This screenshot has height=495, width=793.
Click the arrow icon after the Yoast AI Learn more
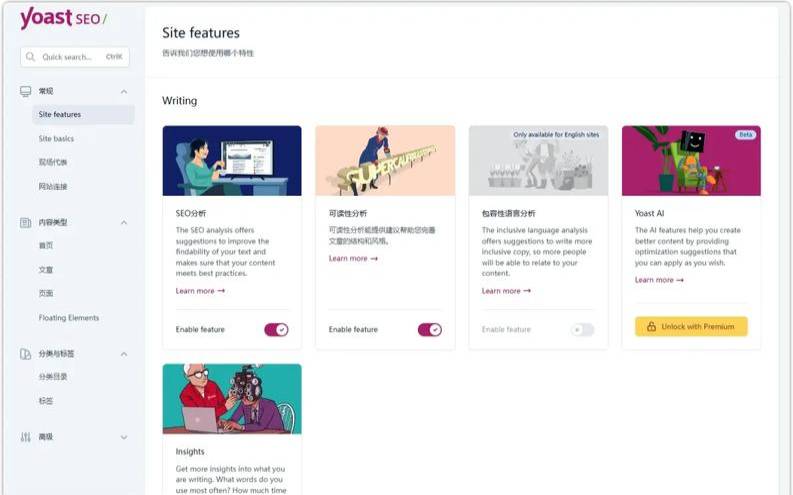[680, 280]
